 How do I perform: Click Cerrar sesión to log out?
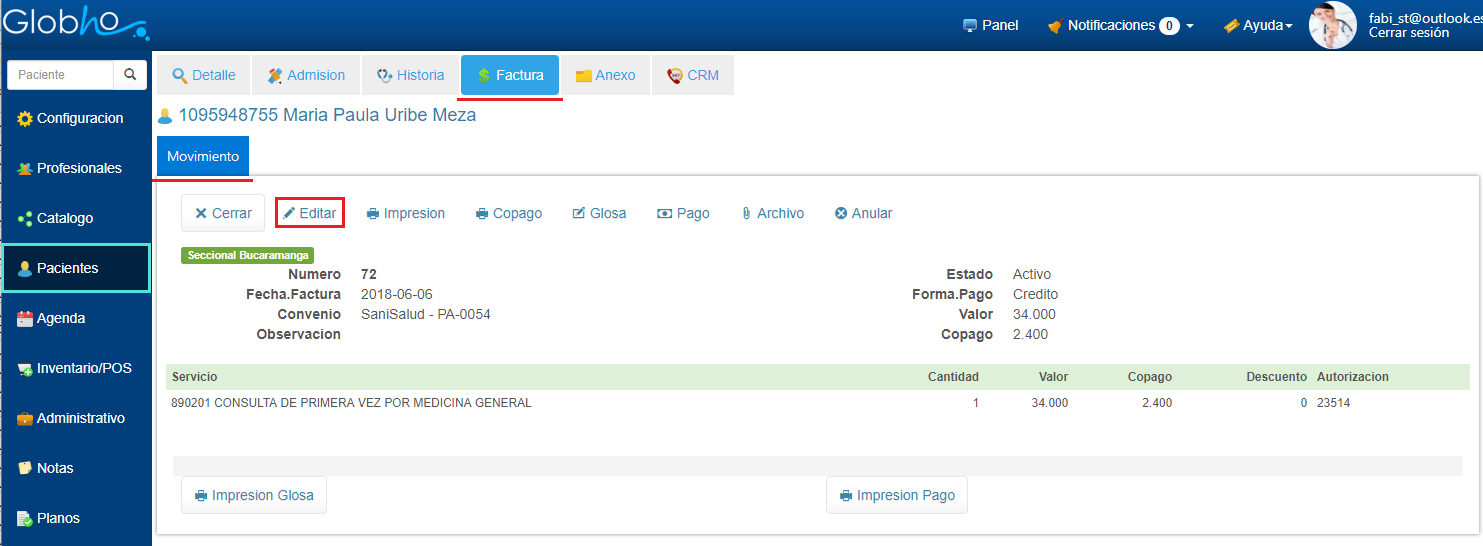(1408, 33)
